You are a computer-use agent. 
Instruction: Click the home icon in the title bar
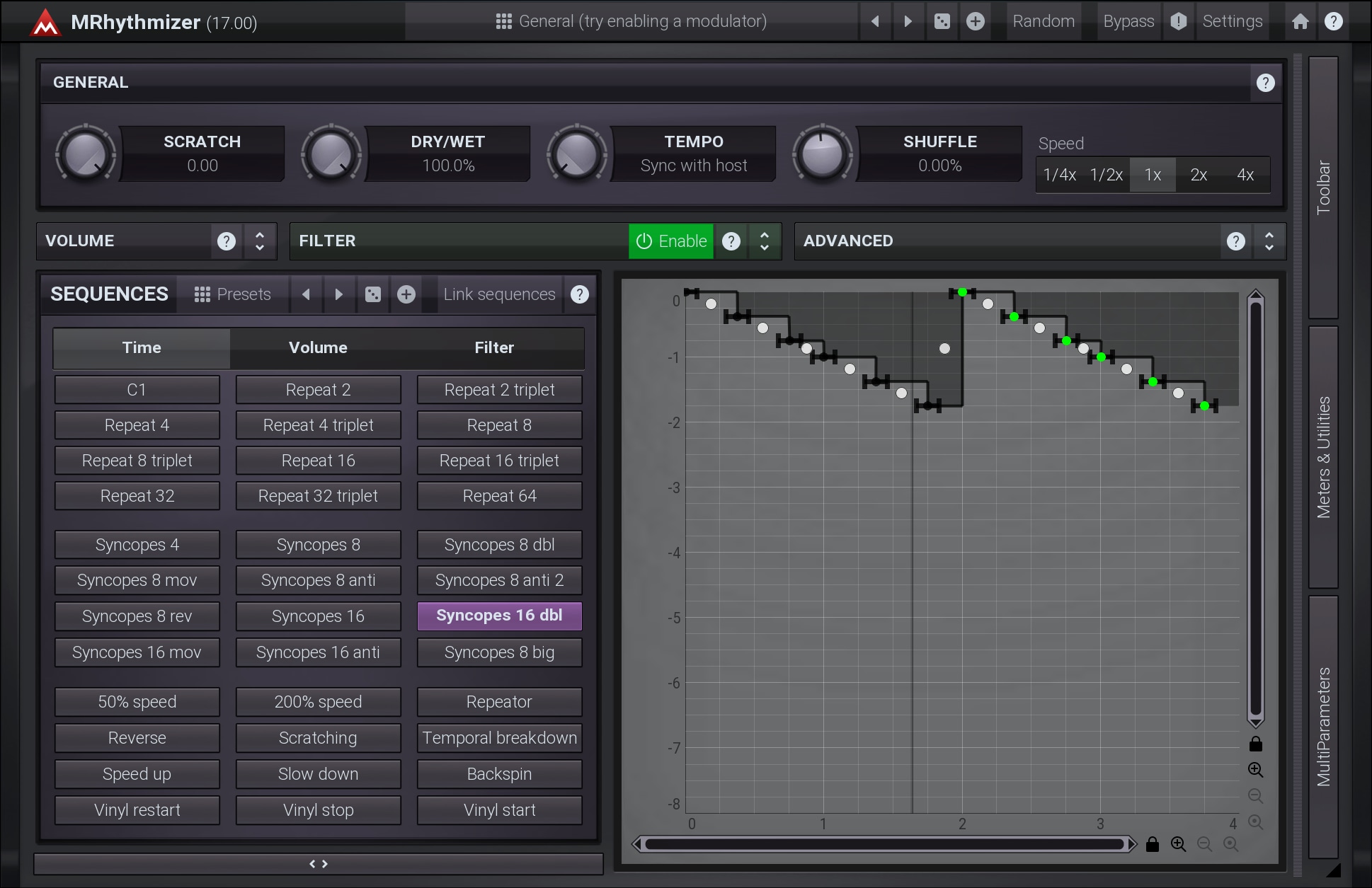tap(1300, 21)
